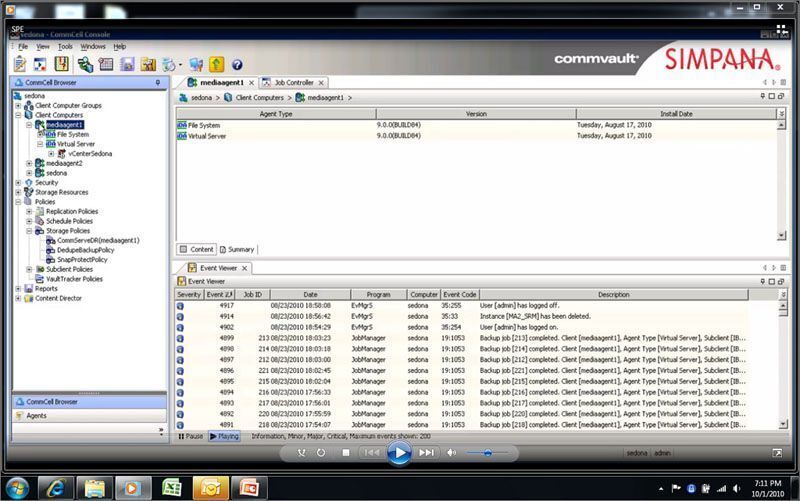Click the globe toolbar icon
This screenshot has height=501, width=800.
click(x=168, y=65)
